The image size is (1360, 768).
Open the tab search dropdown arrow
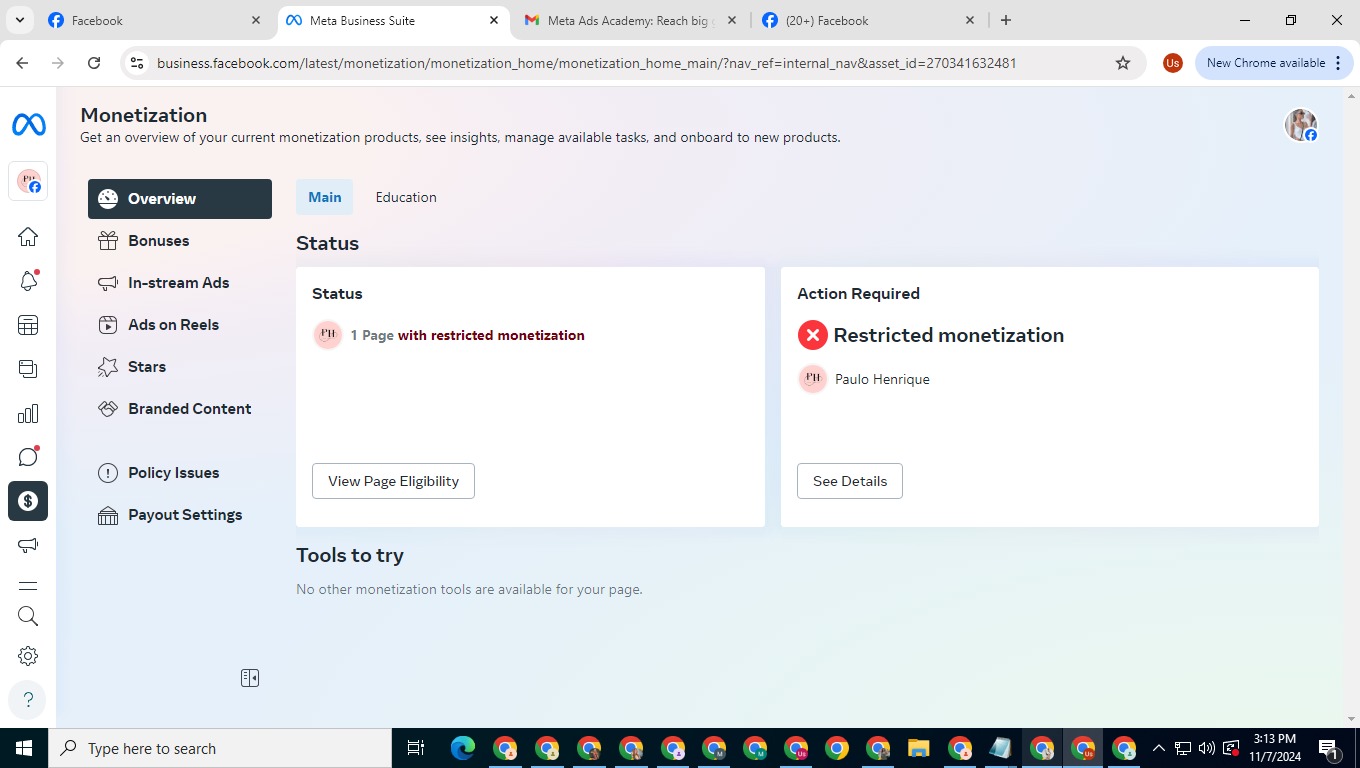click(19, 20)
